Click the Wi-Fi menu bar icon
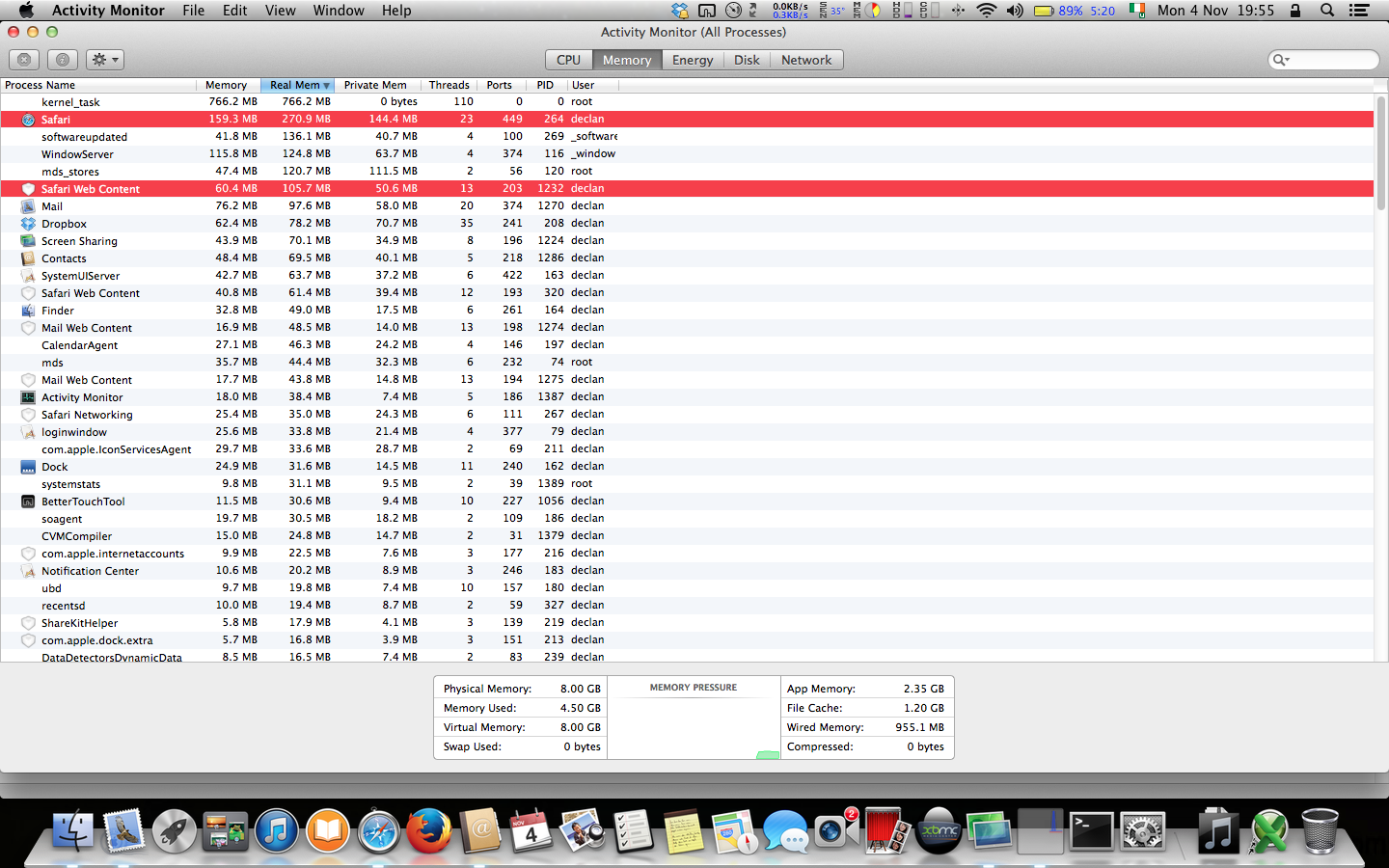 [986, 11]
